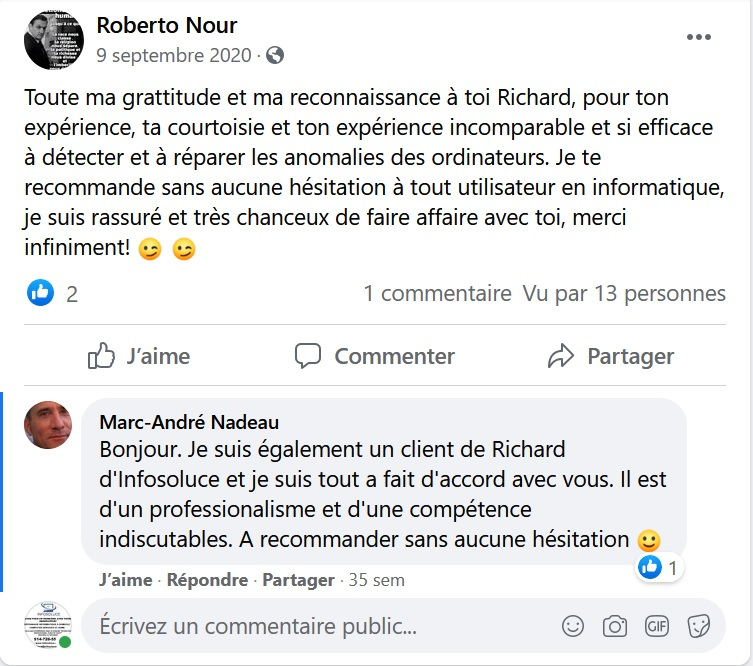753x666 pixels.
Task: Click the like reaction badge on the comment
Action: coord(650,568)
